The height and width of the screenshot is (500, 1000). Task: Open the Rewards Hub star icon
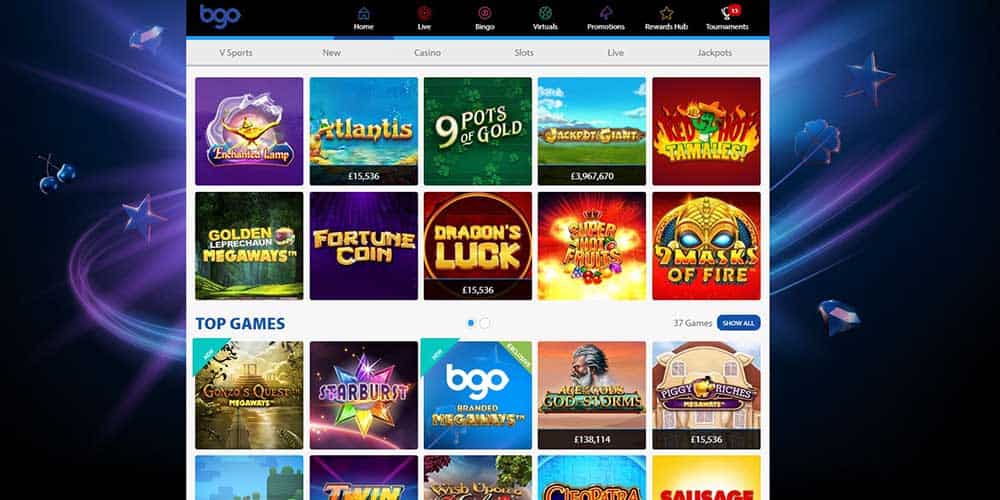[666, 13]
